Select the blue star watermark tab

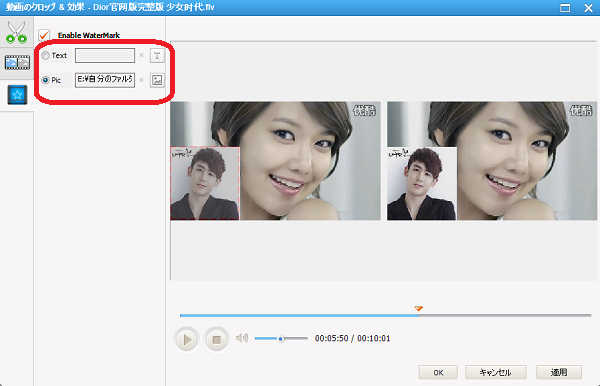point(17,95)
